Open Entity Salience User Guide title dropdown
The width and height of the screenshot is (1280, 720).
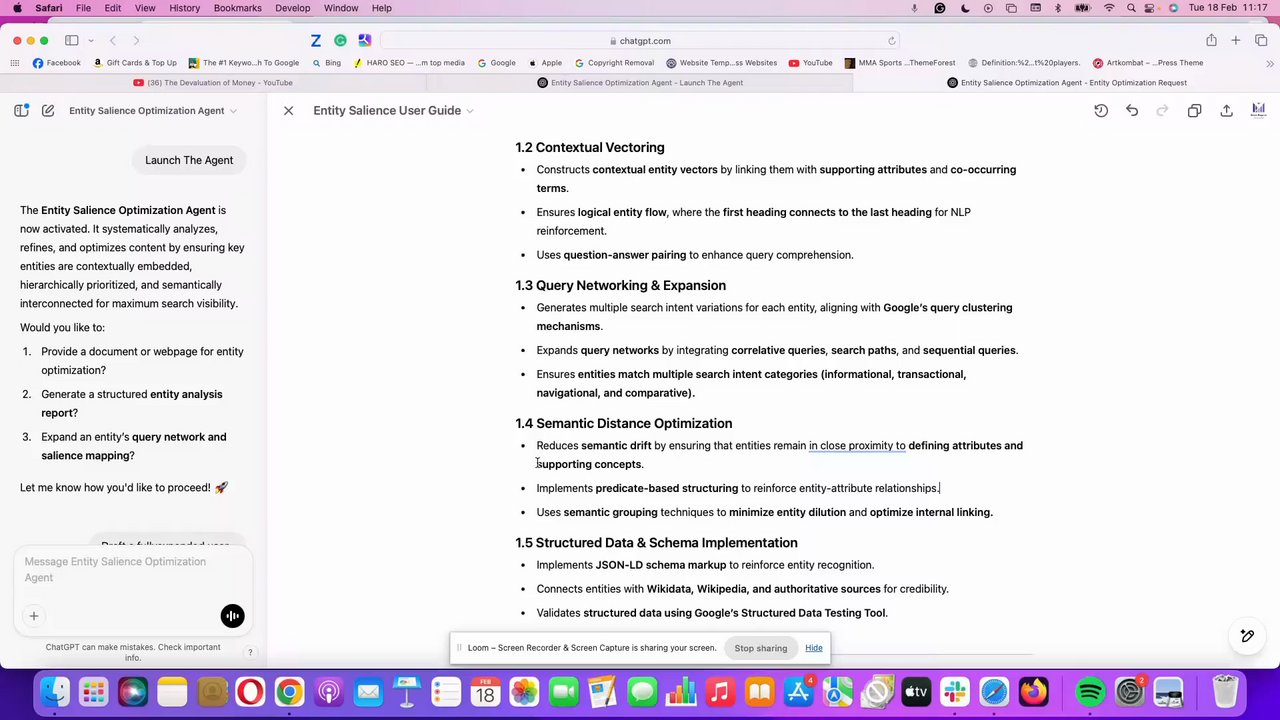click(393, 110)
